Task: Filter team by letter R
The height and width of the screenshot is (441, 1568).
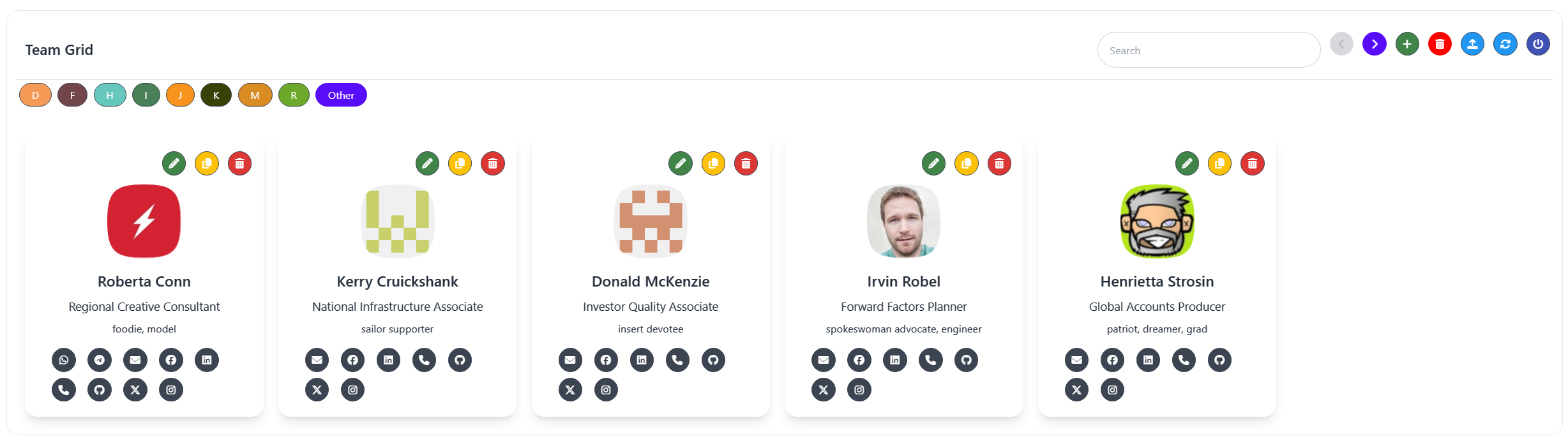Action: (294, 95)
